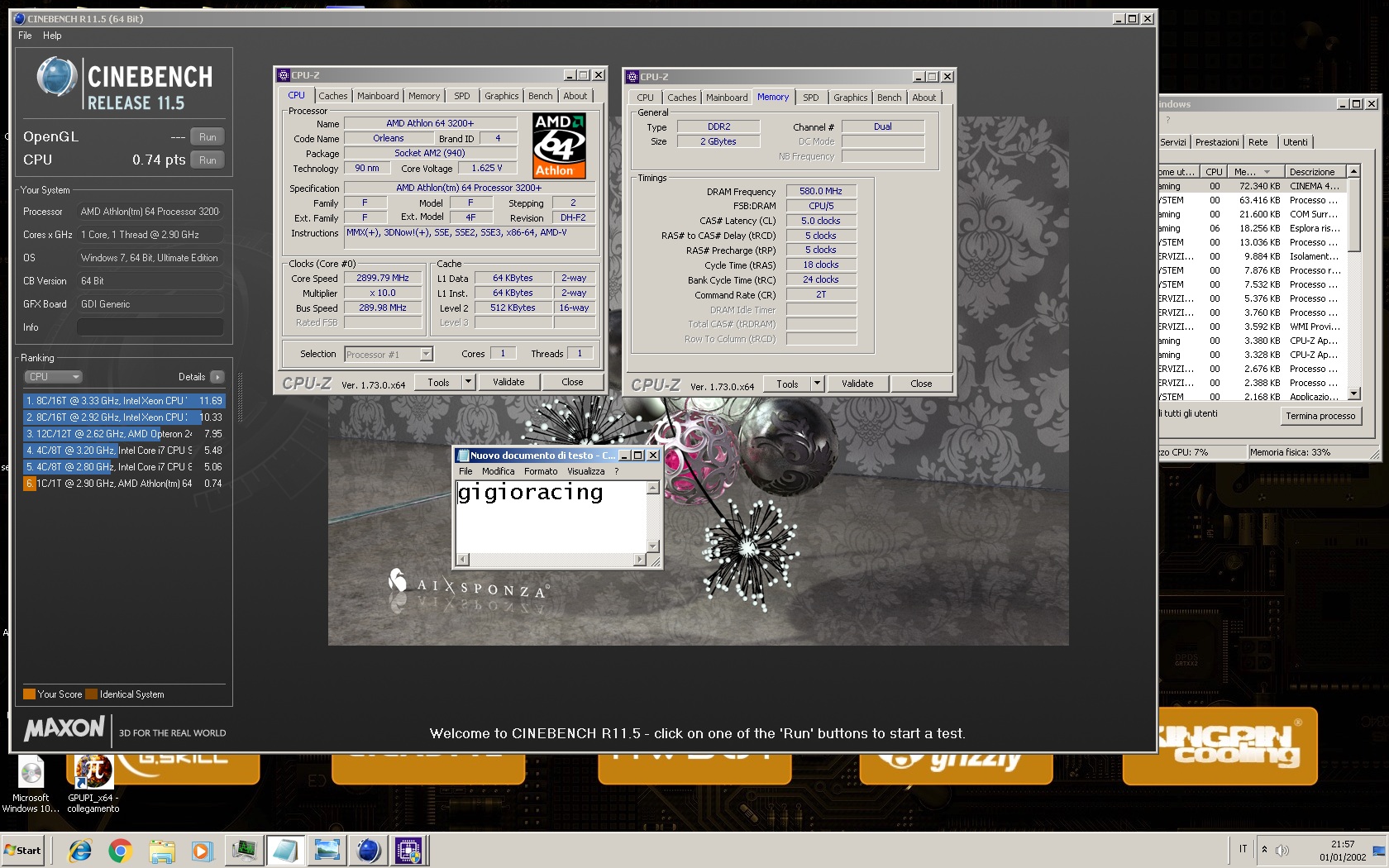1389x868 pixels.
Task: Run the CPU benchmark in Cinebench
Action: click(x=208, y=160)
